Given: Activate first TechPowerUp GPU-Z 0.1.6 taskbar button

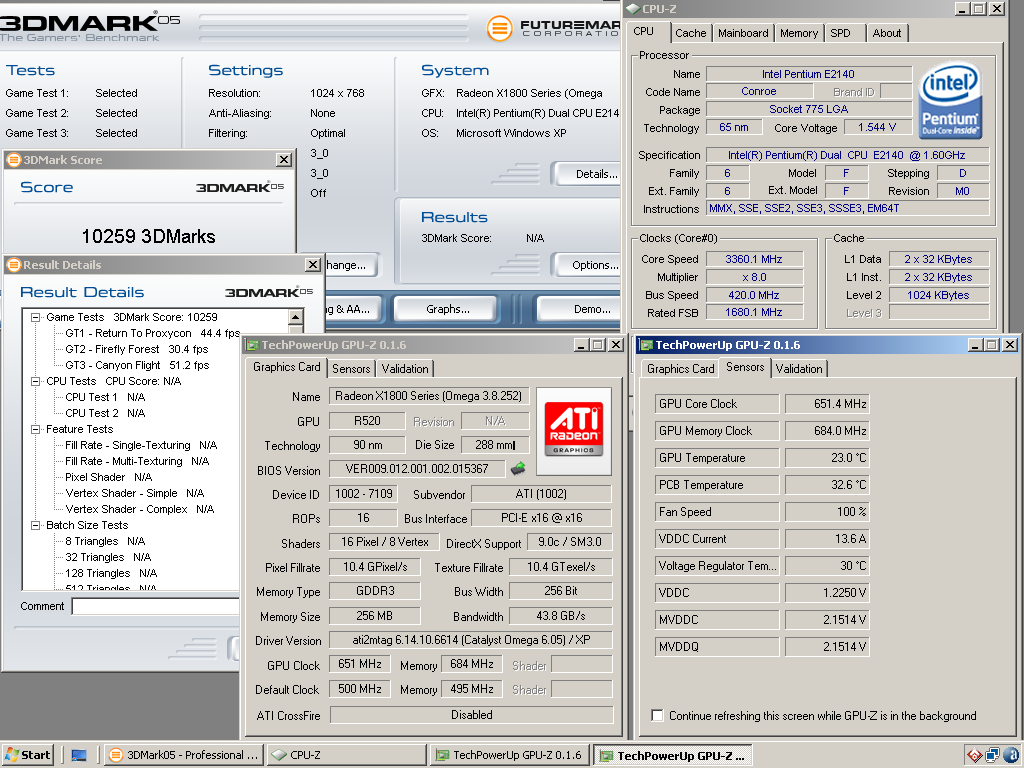Looking at the screenshot, I should (x=509, y=755).
